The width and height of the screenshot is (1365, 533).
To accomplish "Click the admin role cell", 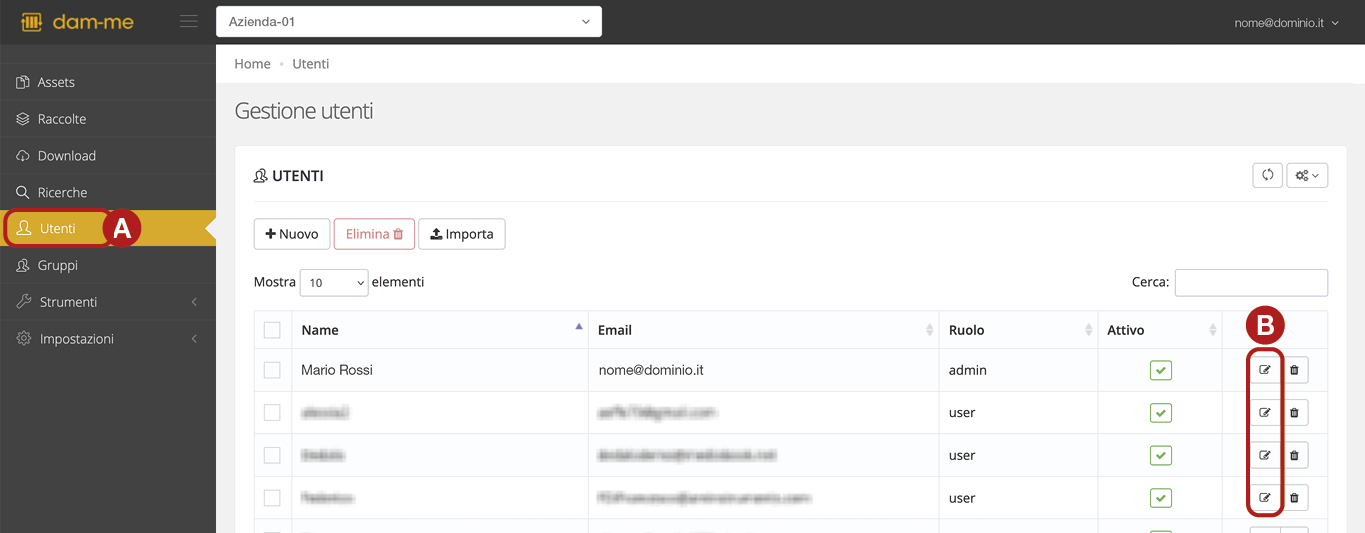I will [x=1018, y=370].
